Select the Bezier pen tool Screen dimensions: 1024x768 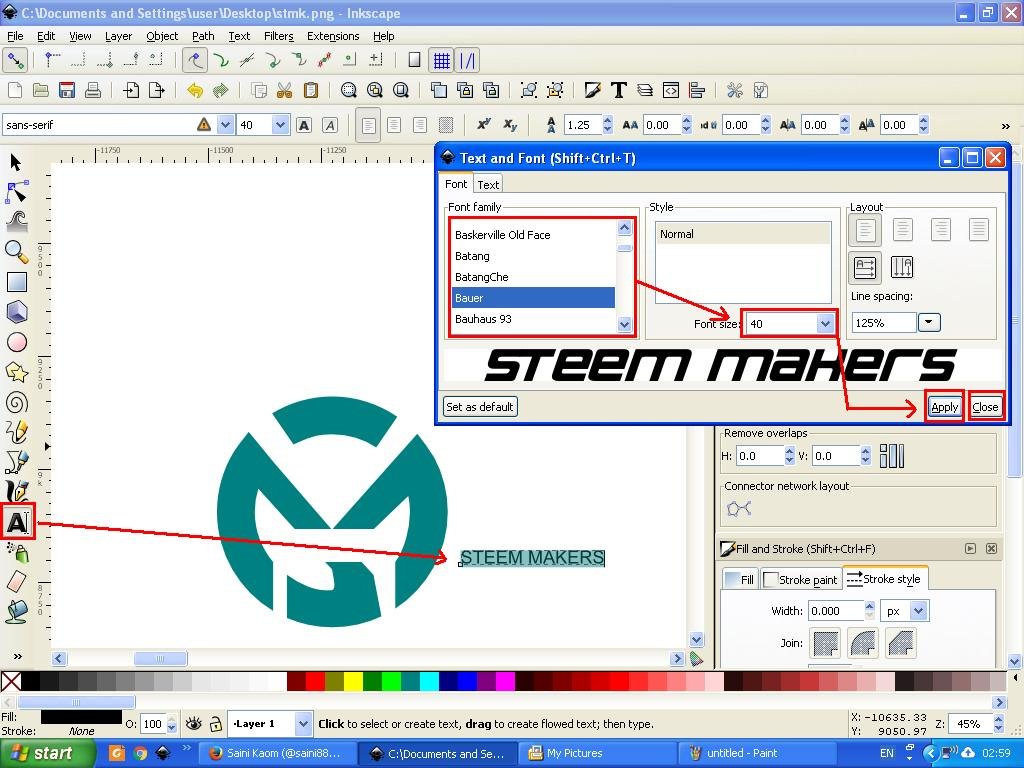click(16, 462)
